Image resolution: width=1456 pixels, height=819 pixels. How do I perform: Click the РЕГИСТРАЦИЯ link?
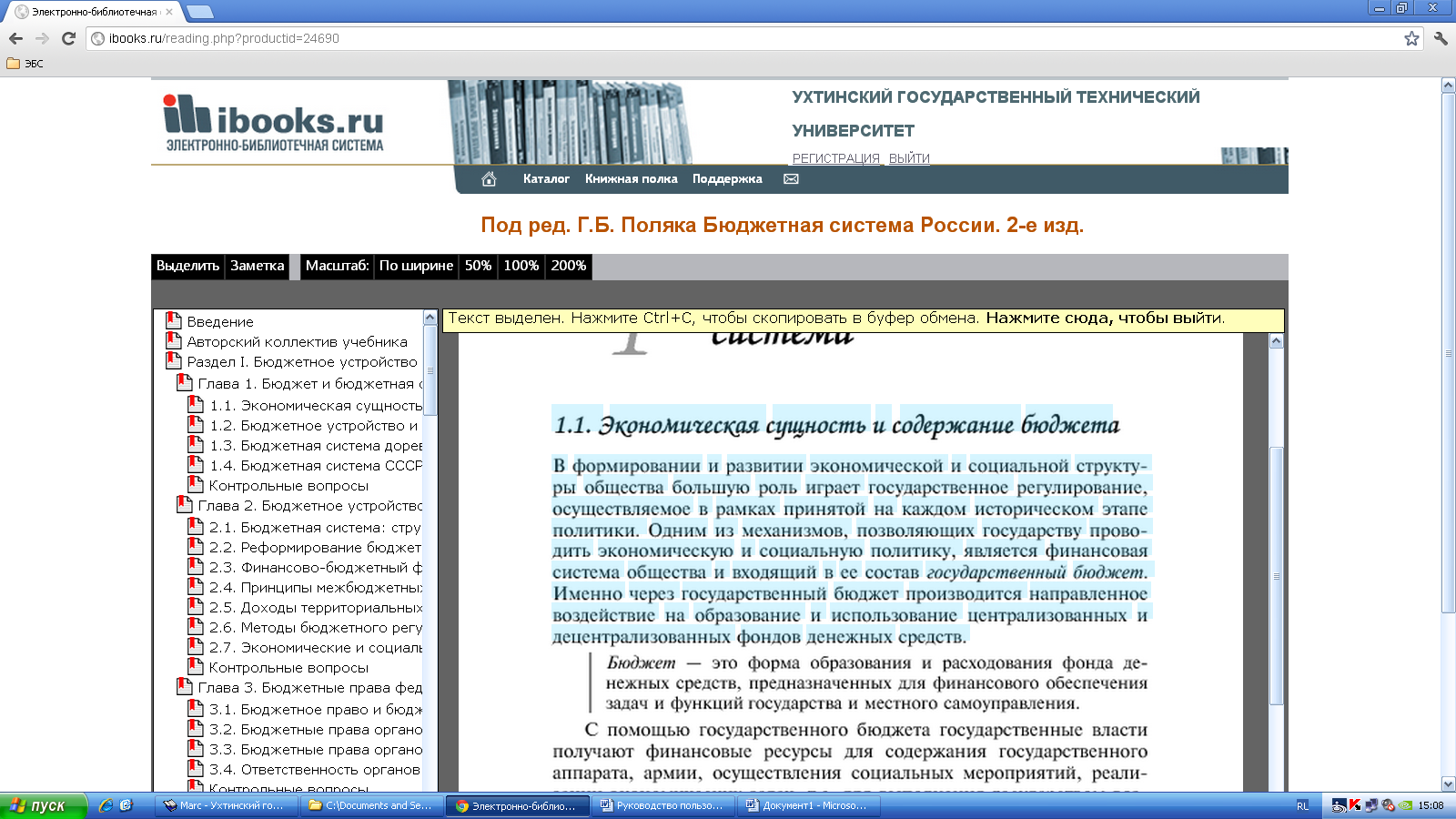click(x=836, y=158)
